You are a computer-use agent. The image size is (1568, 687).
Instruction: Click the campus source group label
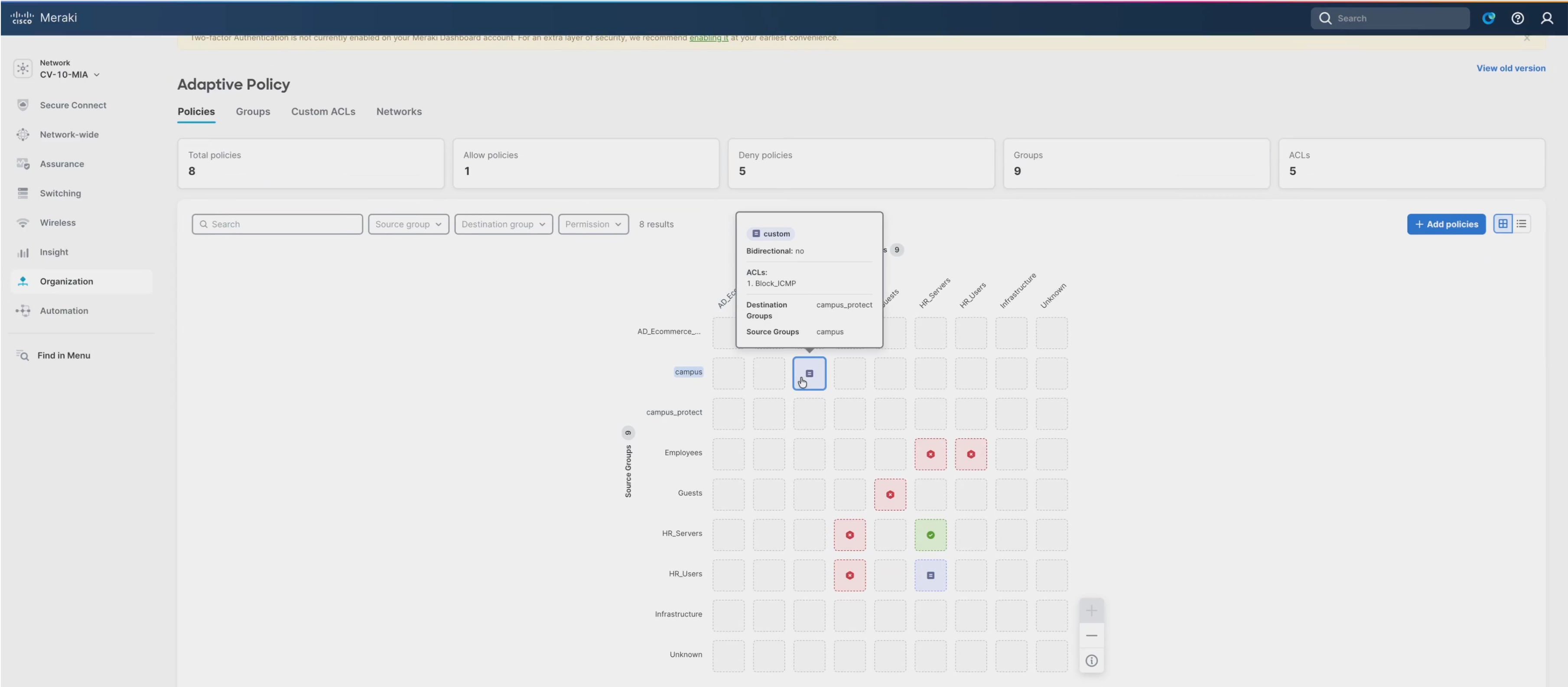pos(688,372)
